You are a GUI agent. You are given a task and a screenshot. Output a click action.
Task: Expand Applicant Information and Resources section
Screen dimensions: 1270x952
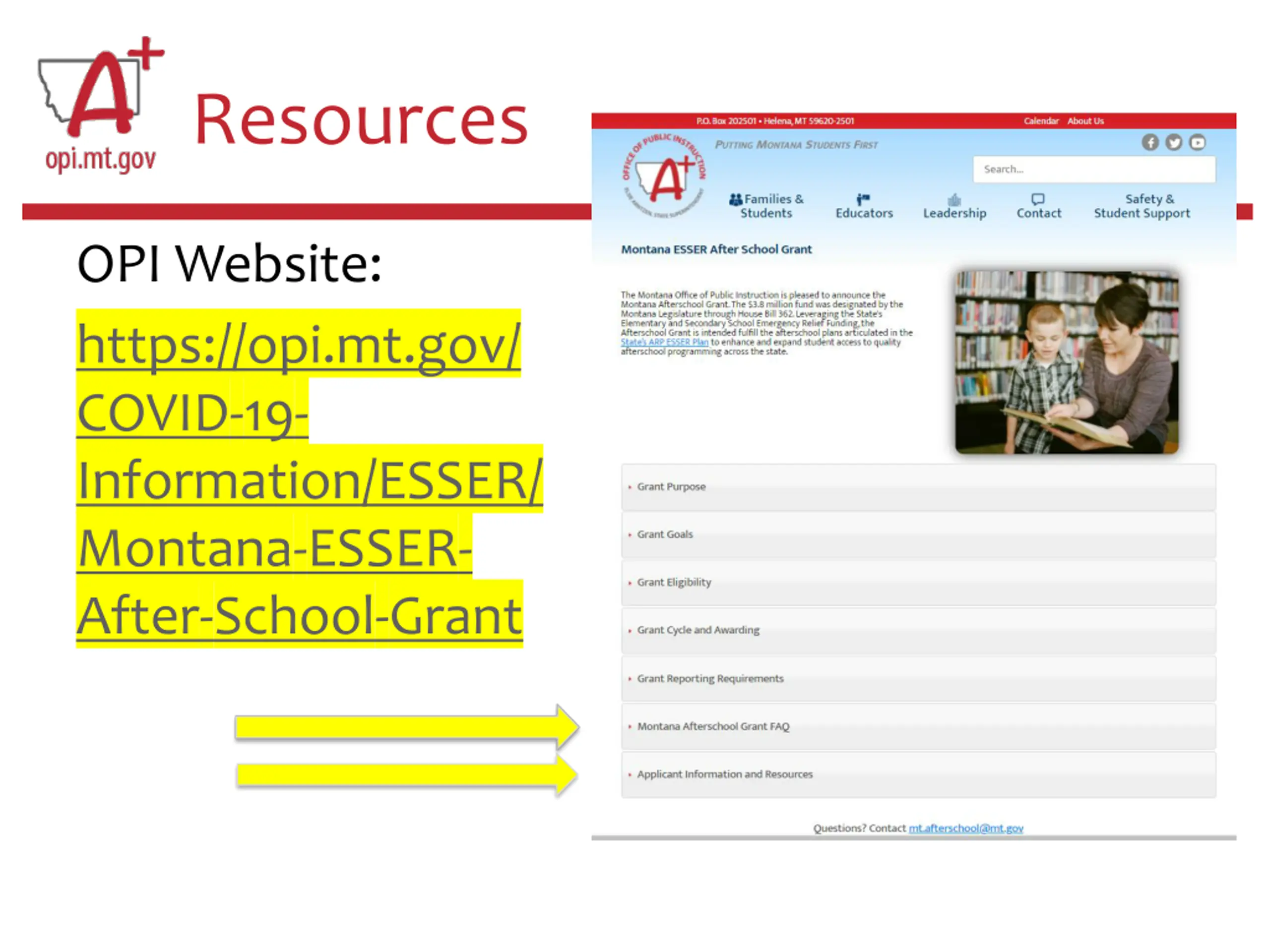[x=918, y=774]
